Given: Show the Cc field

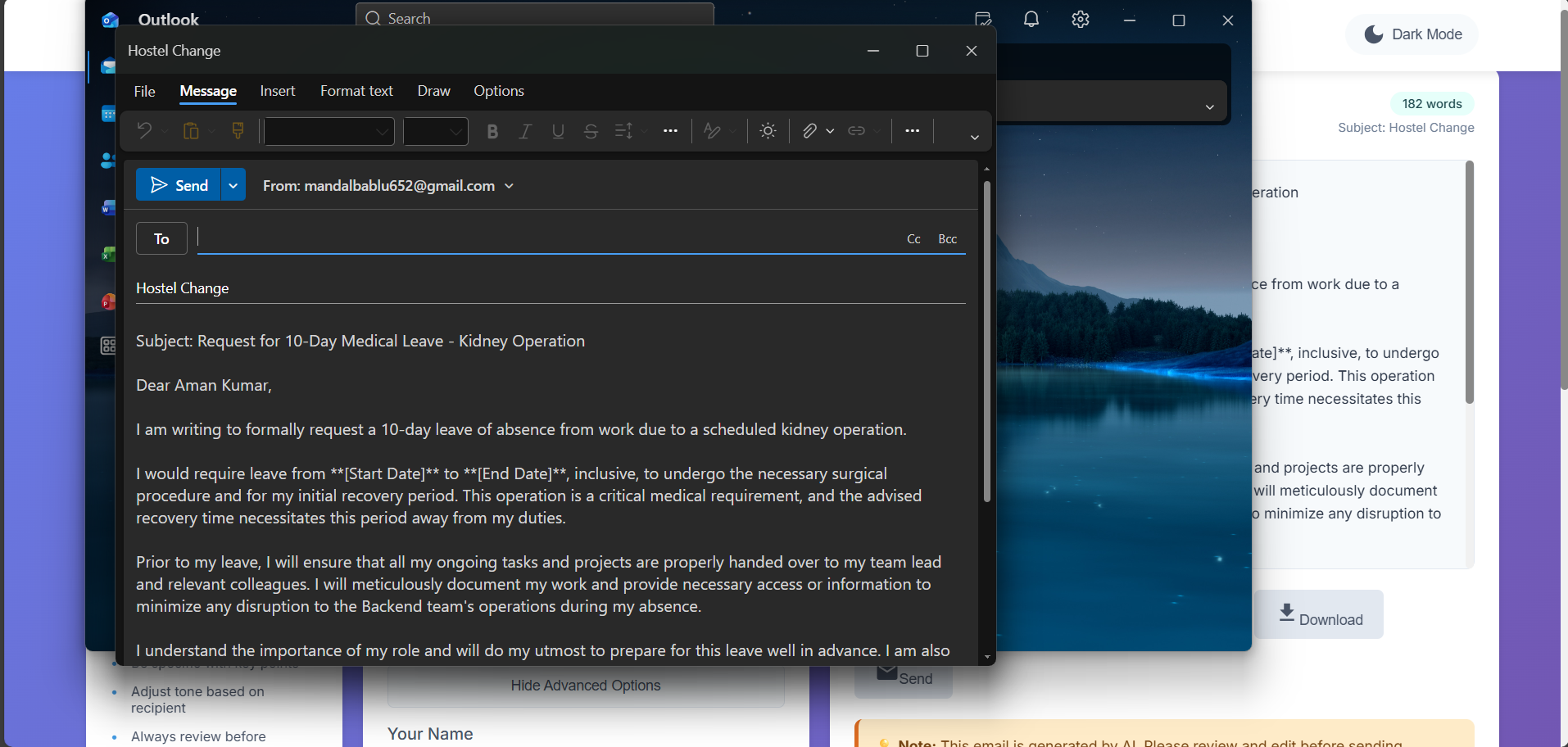Looking at the screenshot, I should point(913,239).
